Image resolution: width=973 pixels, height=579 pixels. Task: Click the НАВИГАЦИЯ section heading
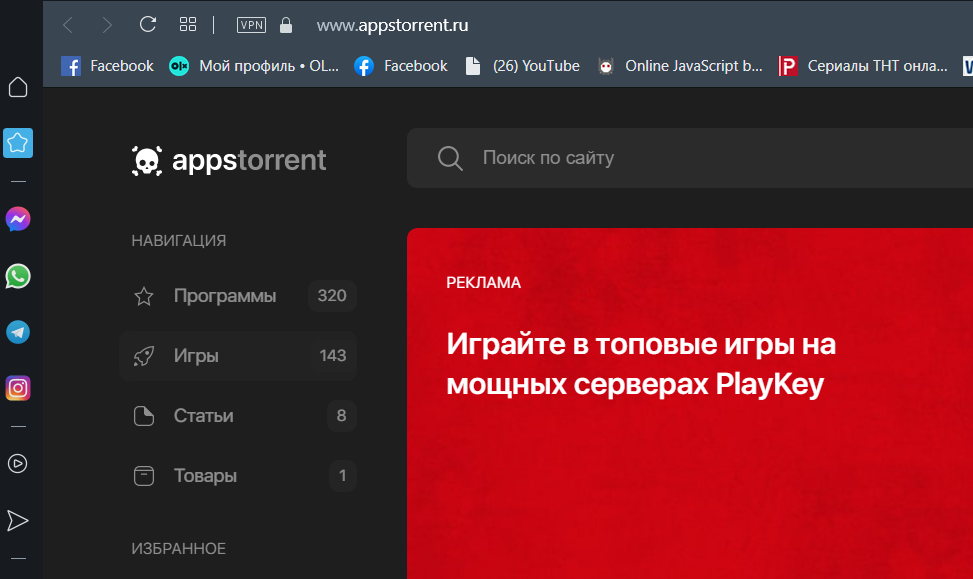pos(179,241)
